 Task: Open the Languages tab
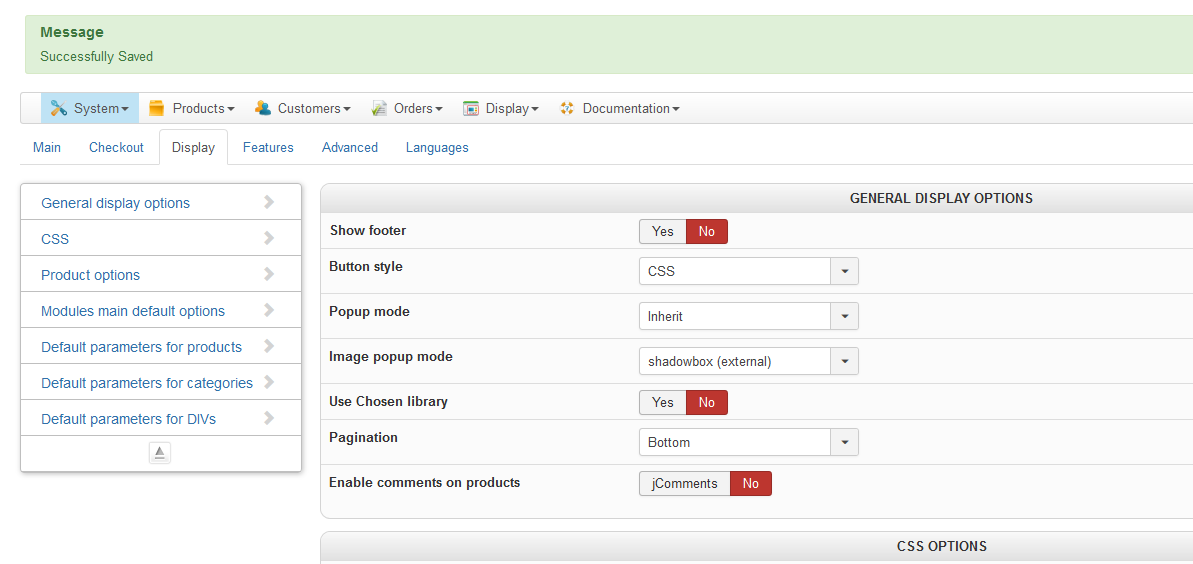437,147
